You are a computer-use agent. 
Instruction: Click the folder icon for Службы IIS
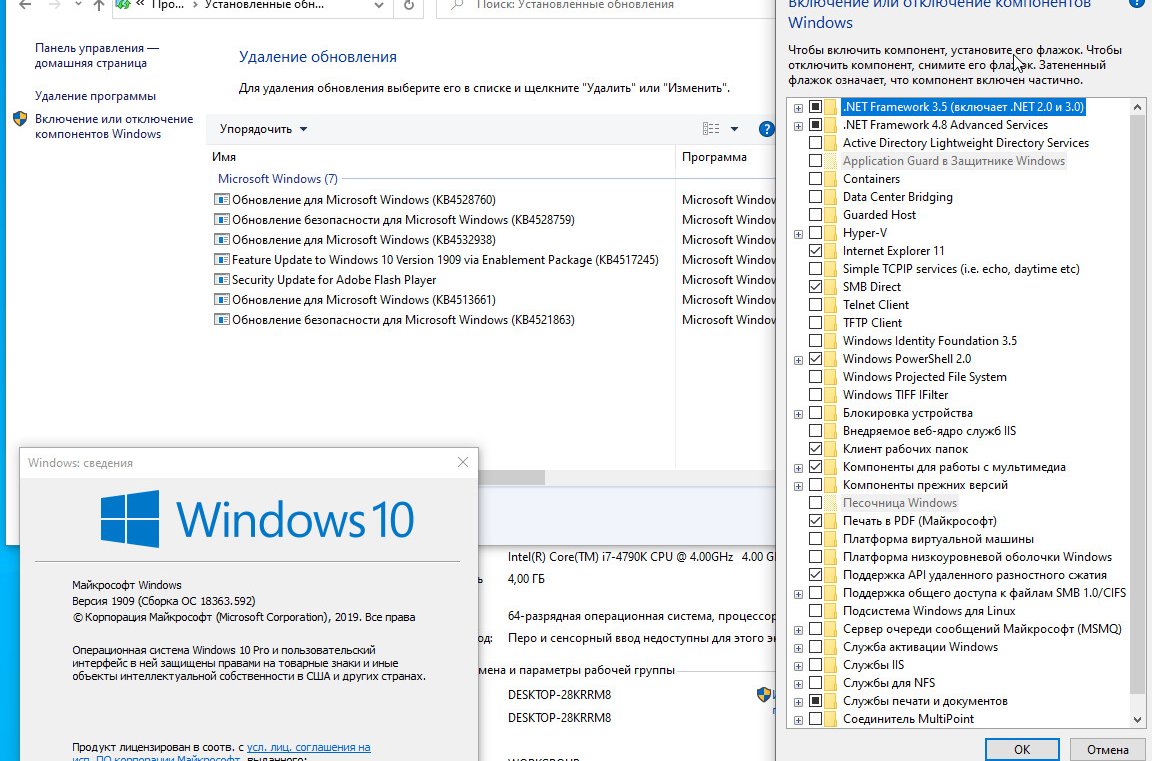pyautogui.click(x=831, y=666)
